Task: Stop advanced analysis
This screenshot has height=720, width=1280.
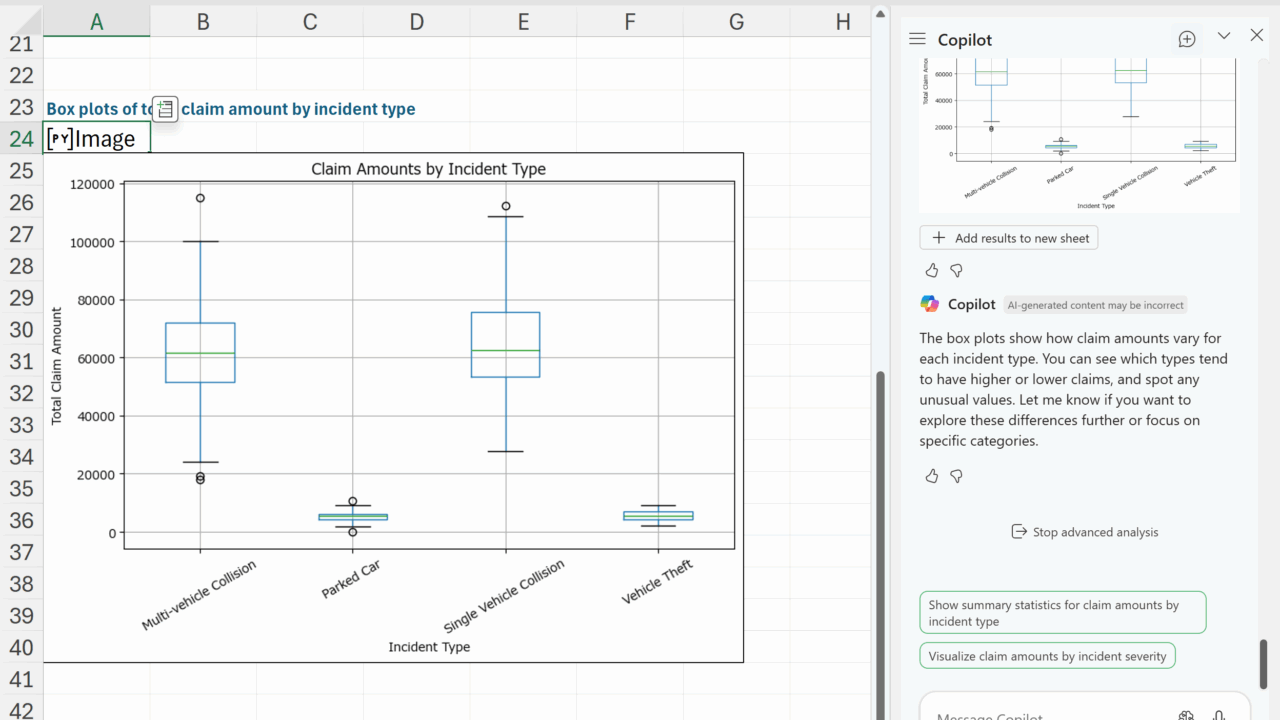Action: click(1084, 532)
